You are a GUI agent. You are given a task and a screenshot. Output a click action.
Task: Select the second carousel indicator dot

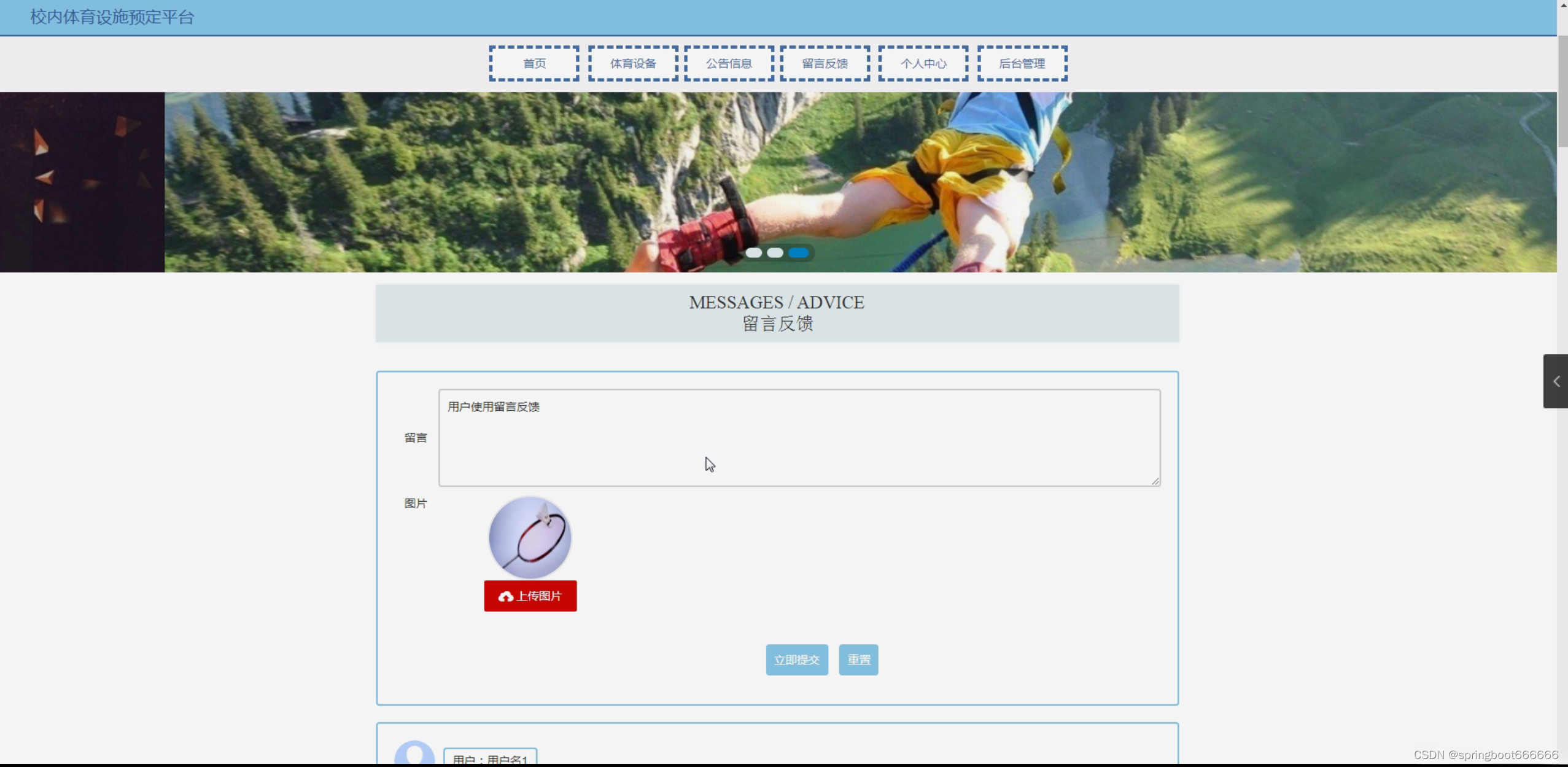click(x=775, y=252)
